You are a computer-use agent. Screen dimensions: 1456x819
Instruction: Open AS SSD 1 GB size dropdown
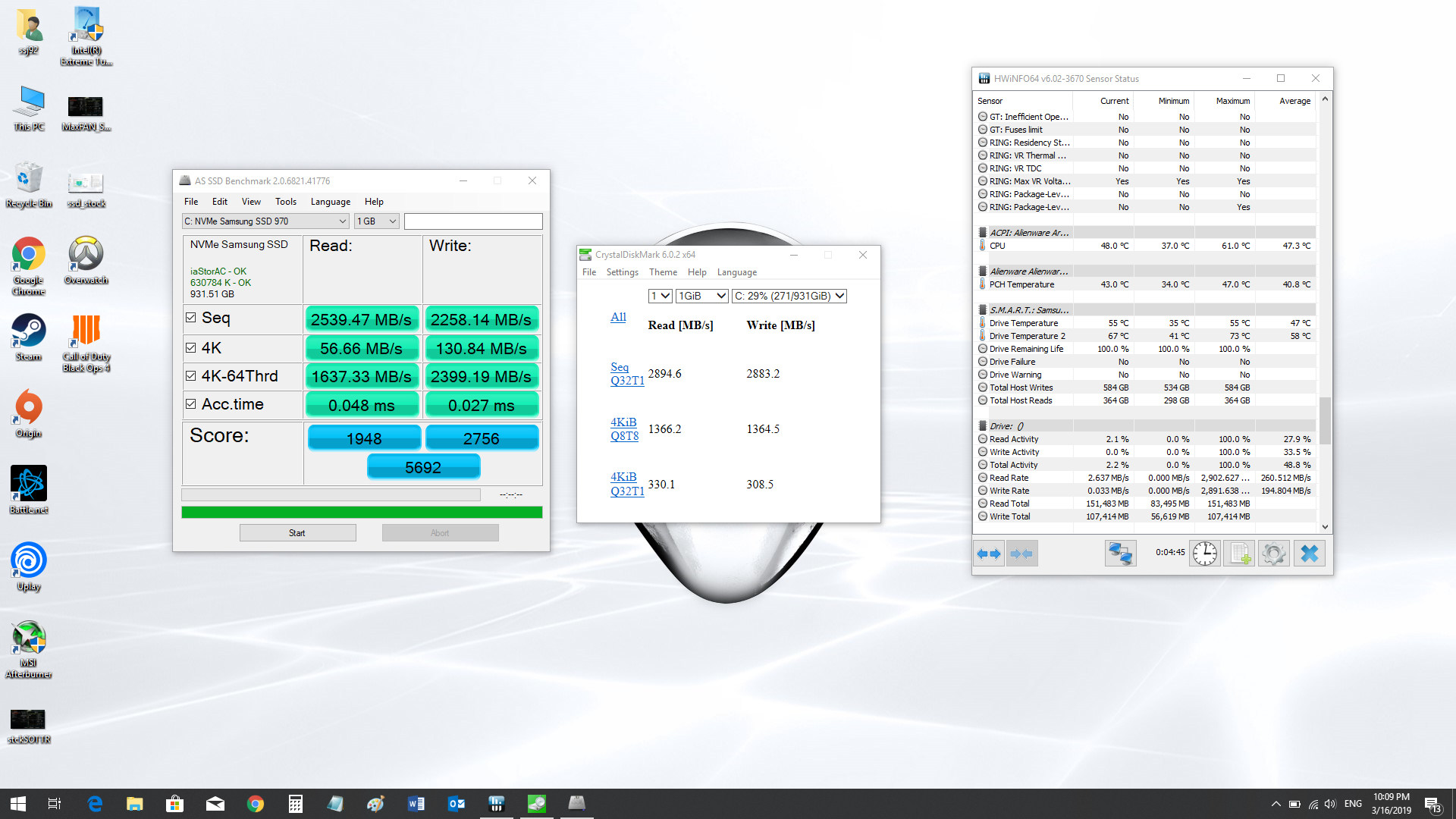click(x=377, y=221)
